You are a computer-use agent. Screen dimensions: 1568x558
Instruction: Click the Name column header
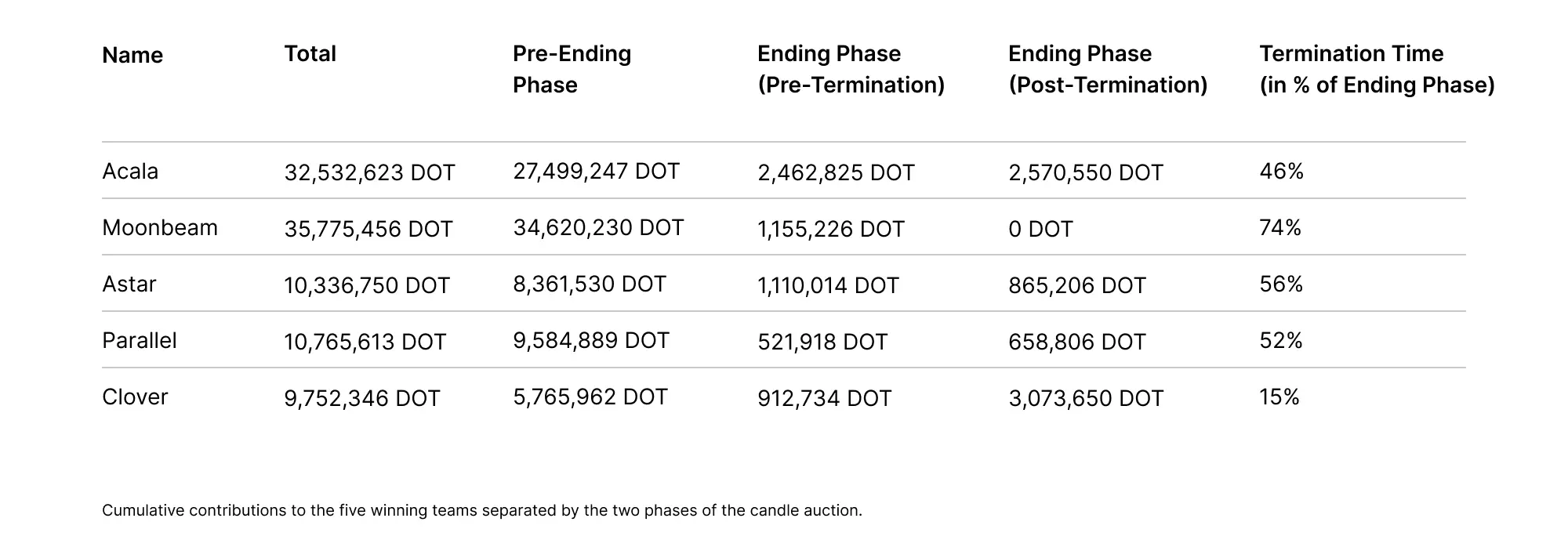(132, 56)
